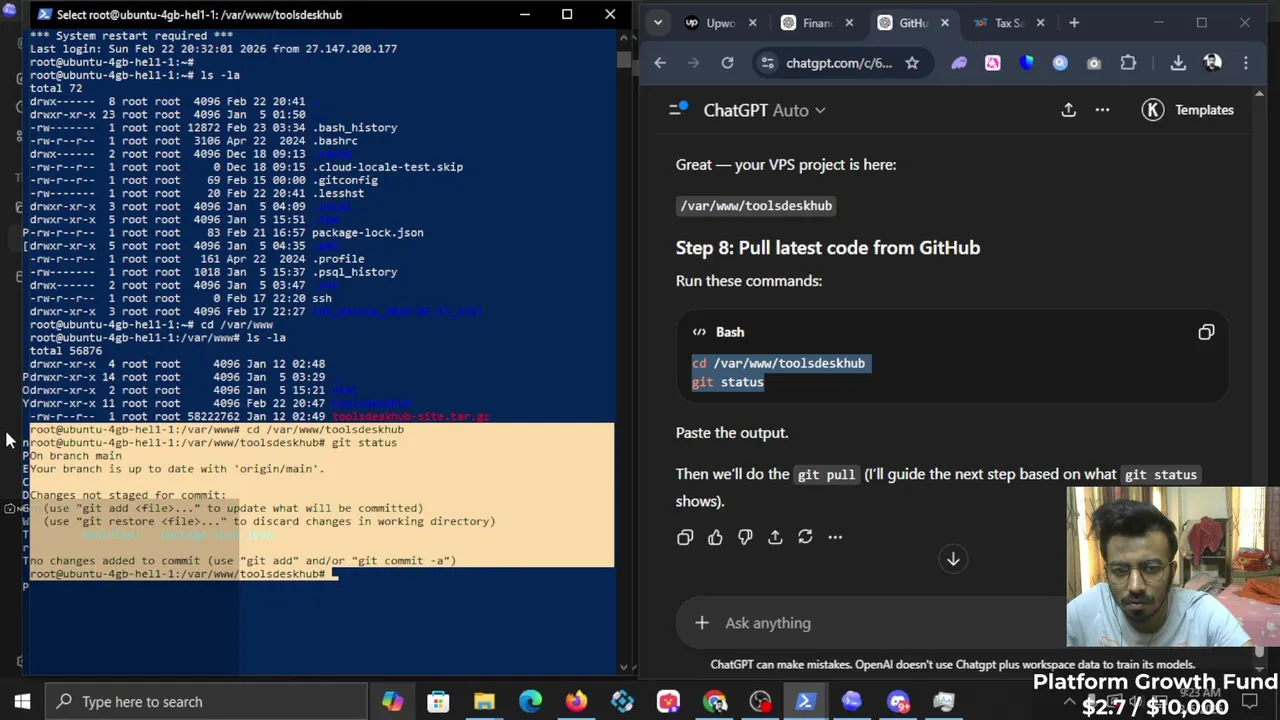Open the pink A extension icon

click(x=992, y=63)
